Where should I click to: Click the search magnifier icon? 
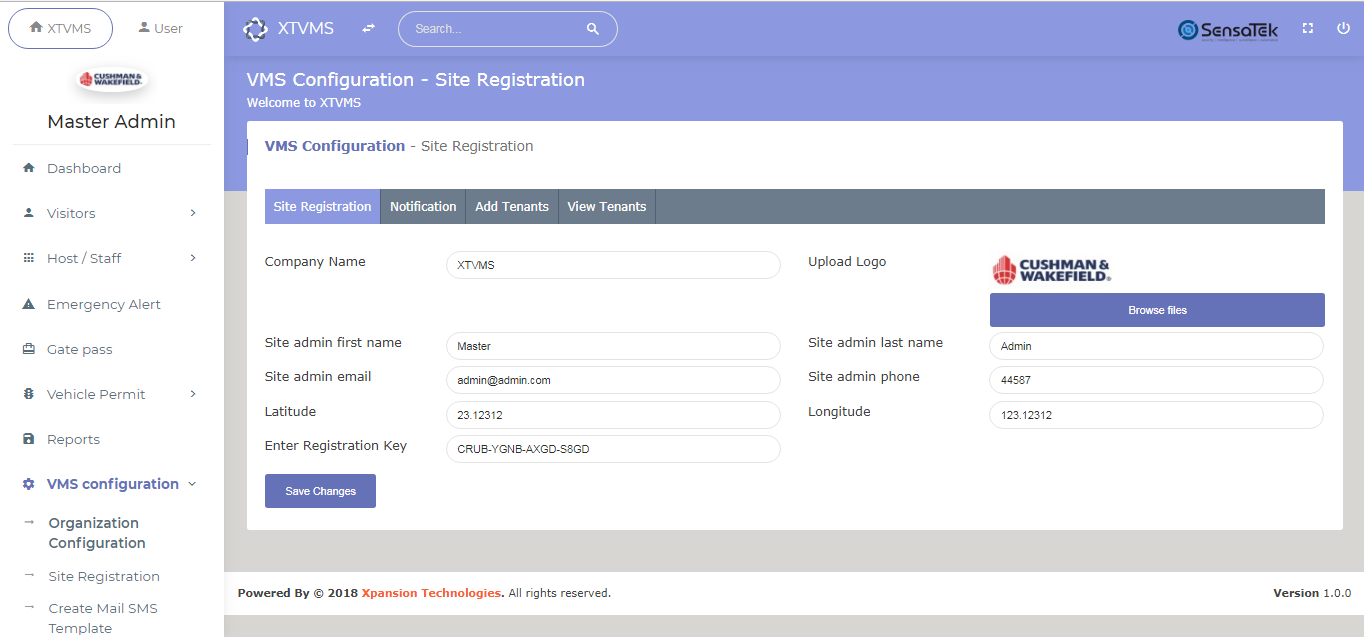593,29
